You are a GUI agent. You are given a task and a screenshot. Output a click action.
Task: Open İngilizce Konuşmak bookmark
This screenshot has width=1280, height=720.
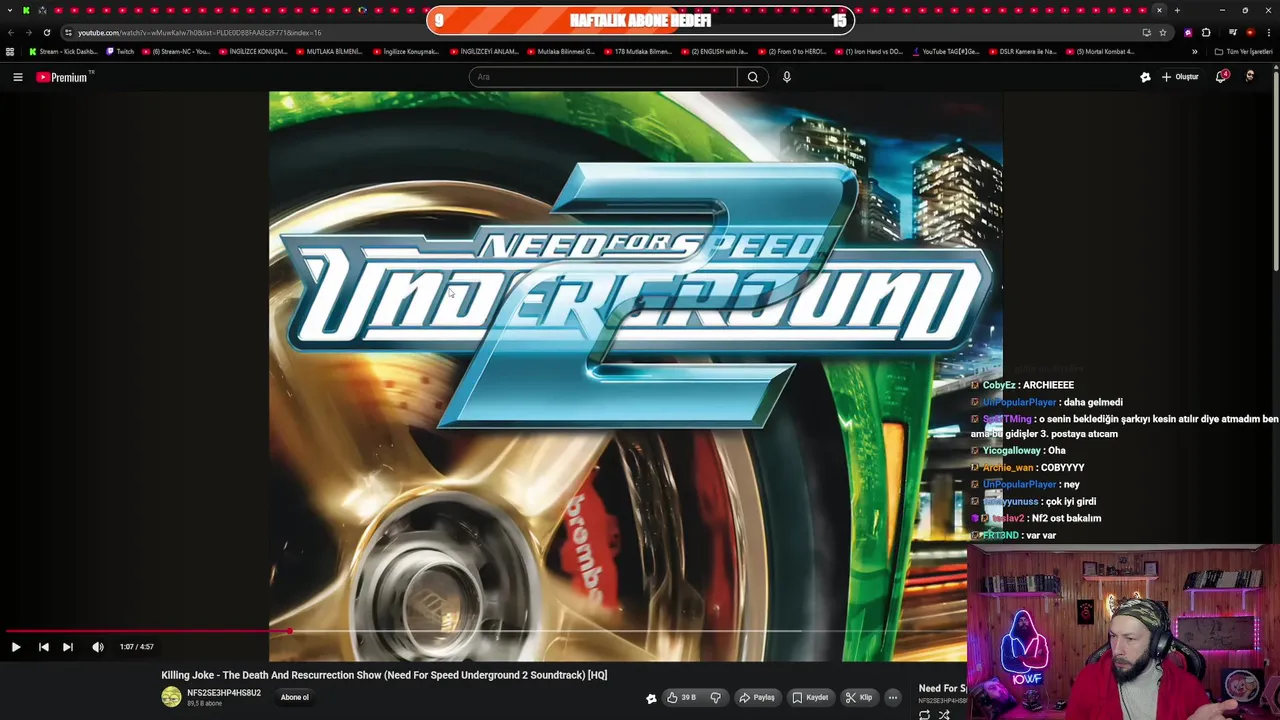click(x=405, y=51)
